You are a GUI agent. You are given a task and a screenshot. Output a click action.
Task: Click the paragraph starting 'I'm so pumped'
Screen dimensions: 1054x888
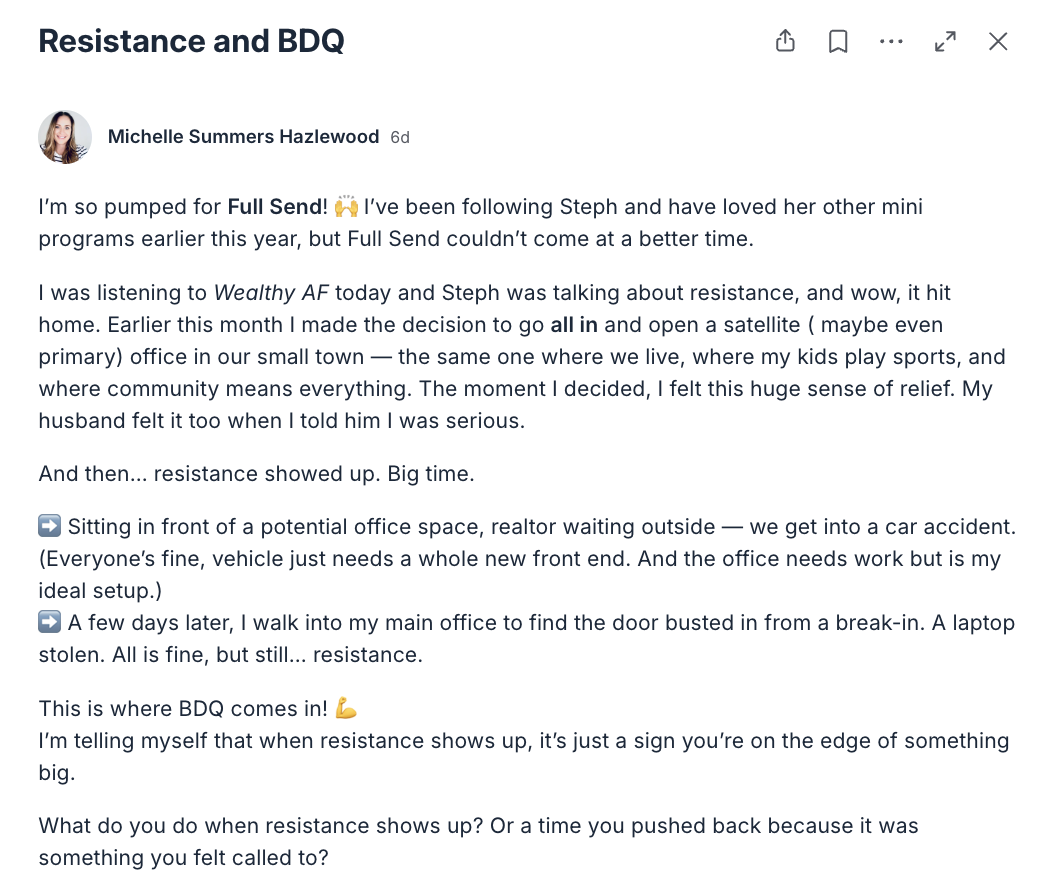tap(481, 223)
